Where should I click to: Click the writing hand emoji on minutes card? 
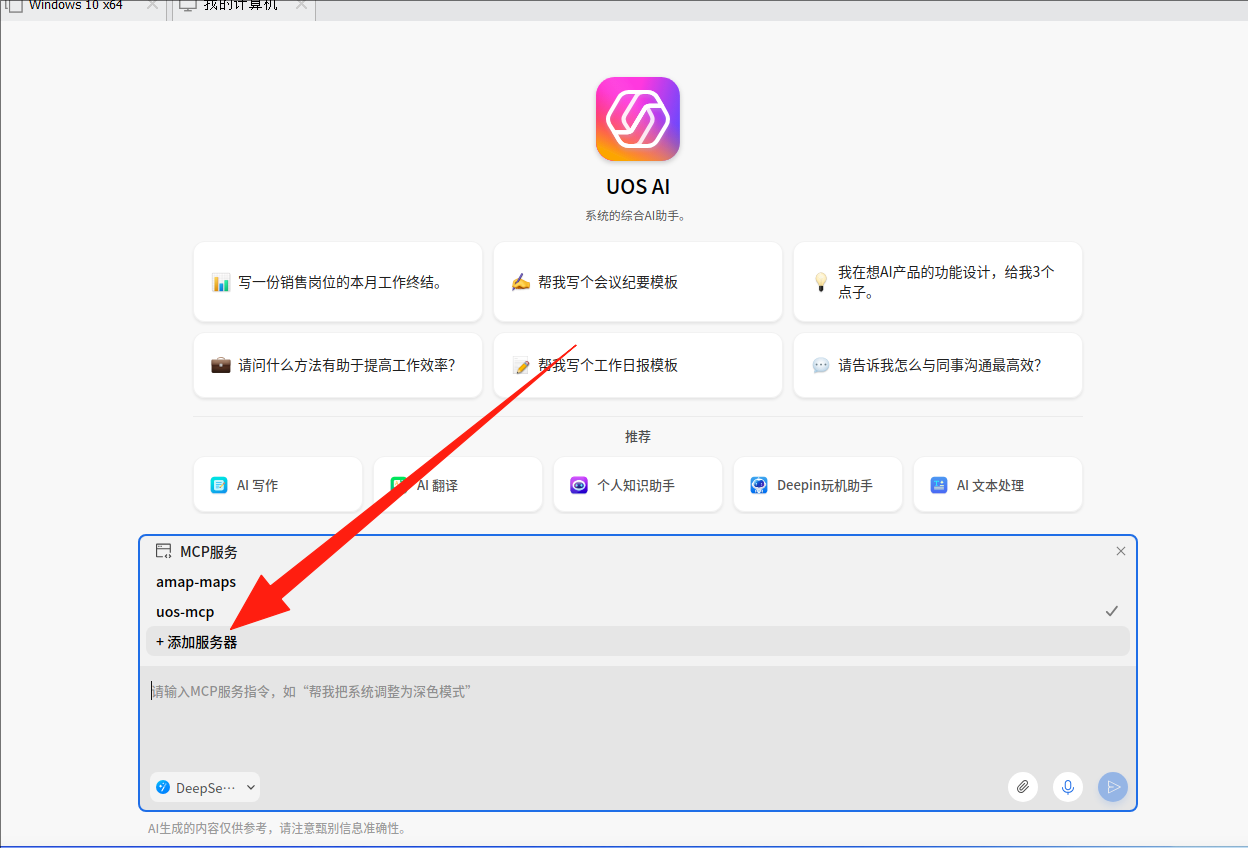tap(521, 282)
